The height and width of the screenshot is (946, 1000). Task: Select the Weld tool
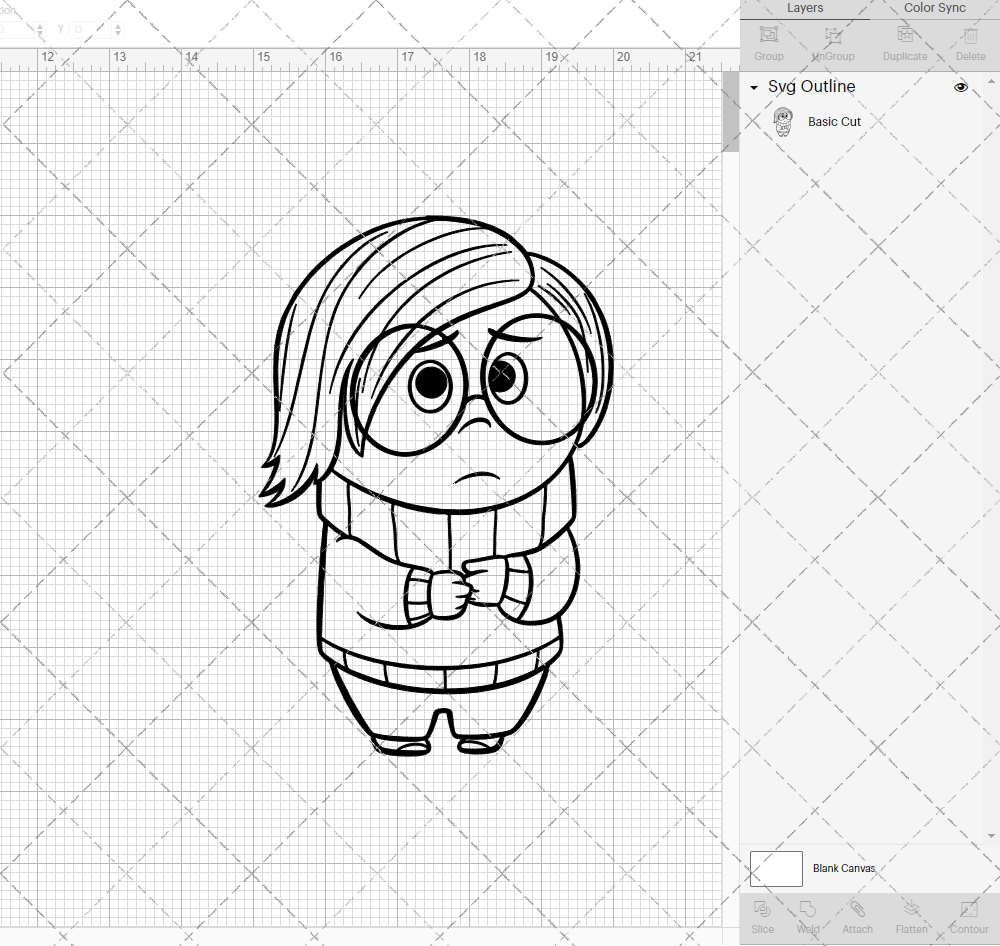808,915
